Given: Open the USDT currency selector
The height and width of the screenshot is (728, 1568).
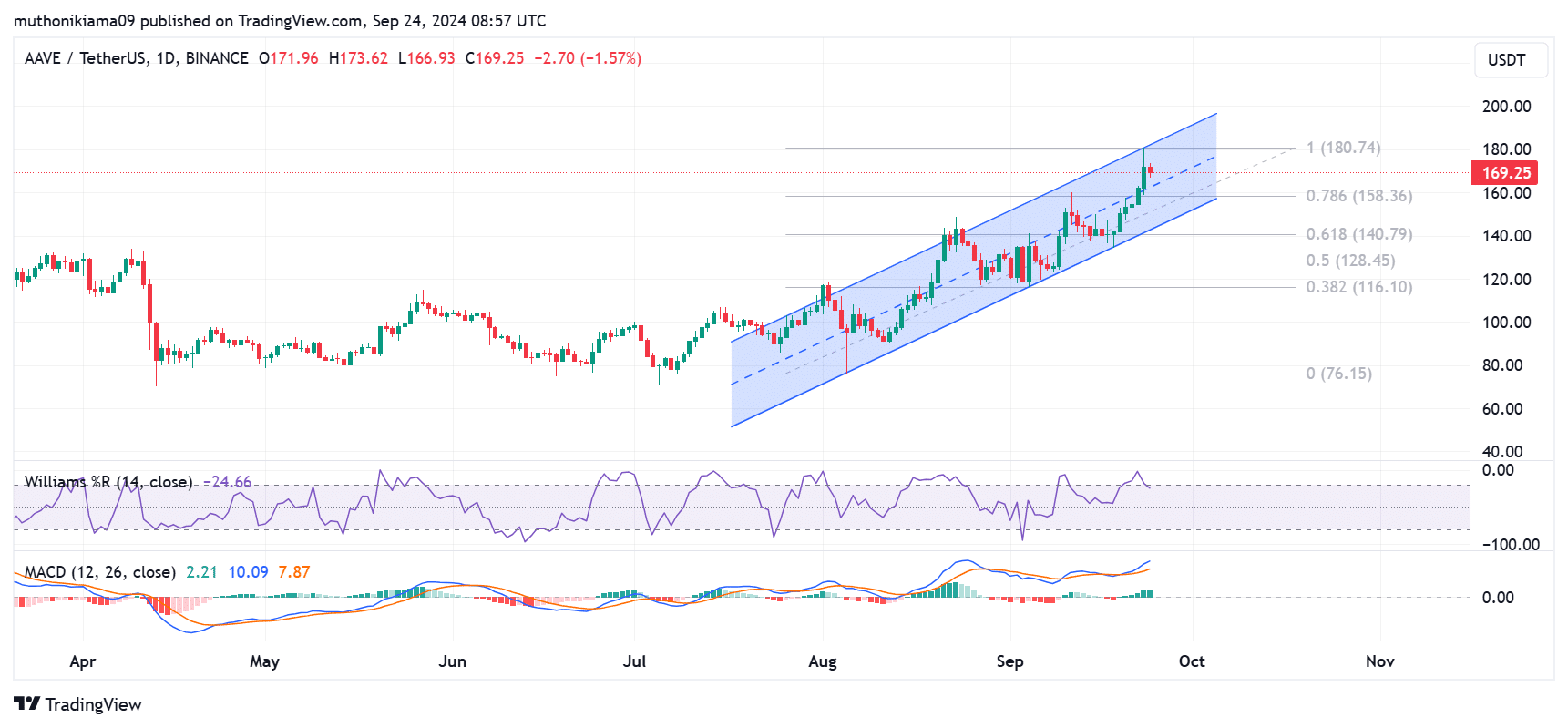Looking at the screenshot, I should [1512, 60].
